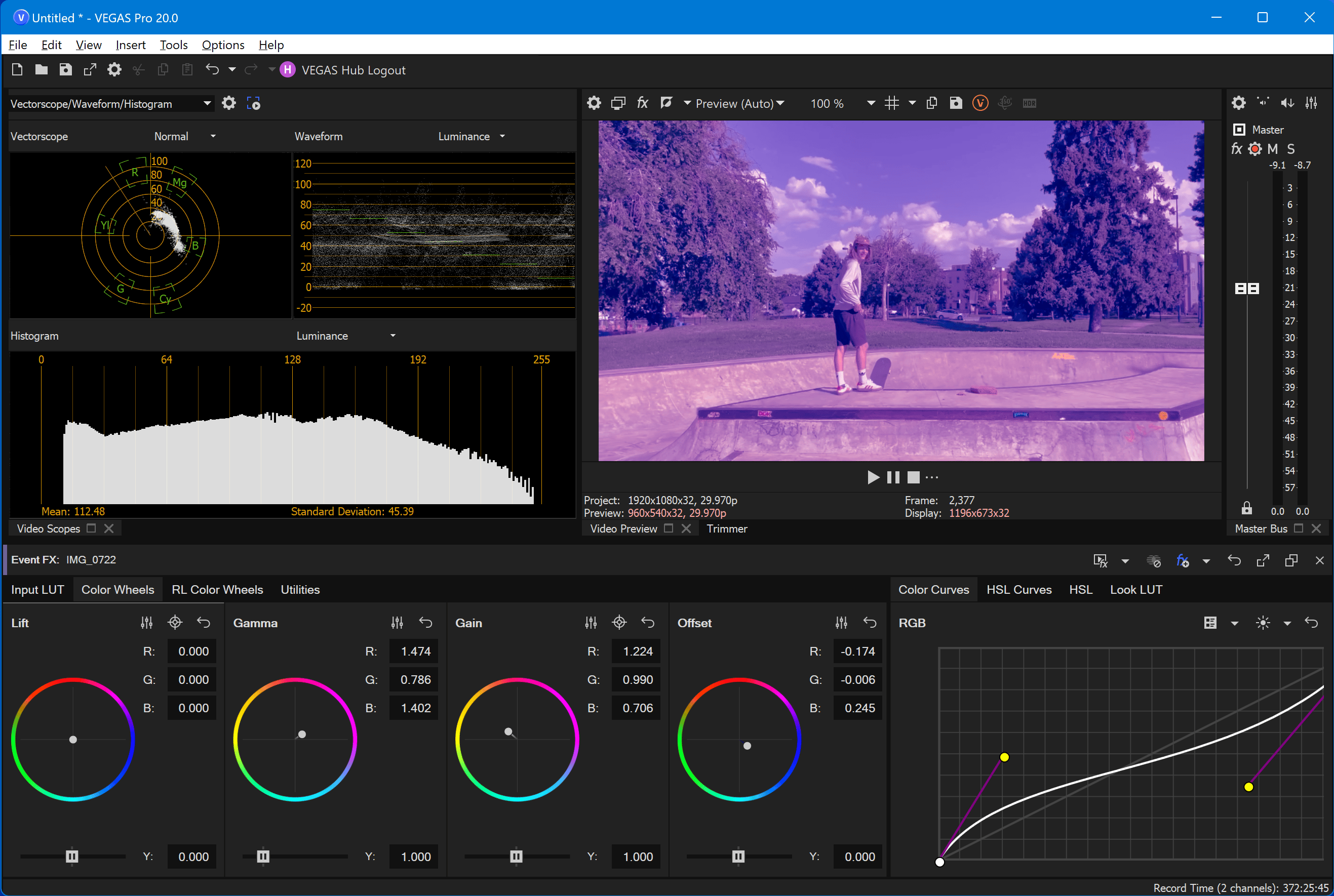The height and width of the screenshot is (896, 1334).
Task: Bypass all effects in the Event FX chain
Action: click(x=1154, y=560)
